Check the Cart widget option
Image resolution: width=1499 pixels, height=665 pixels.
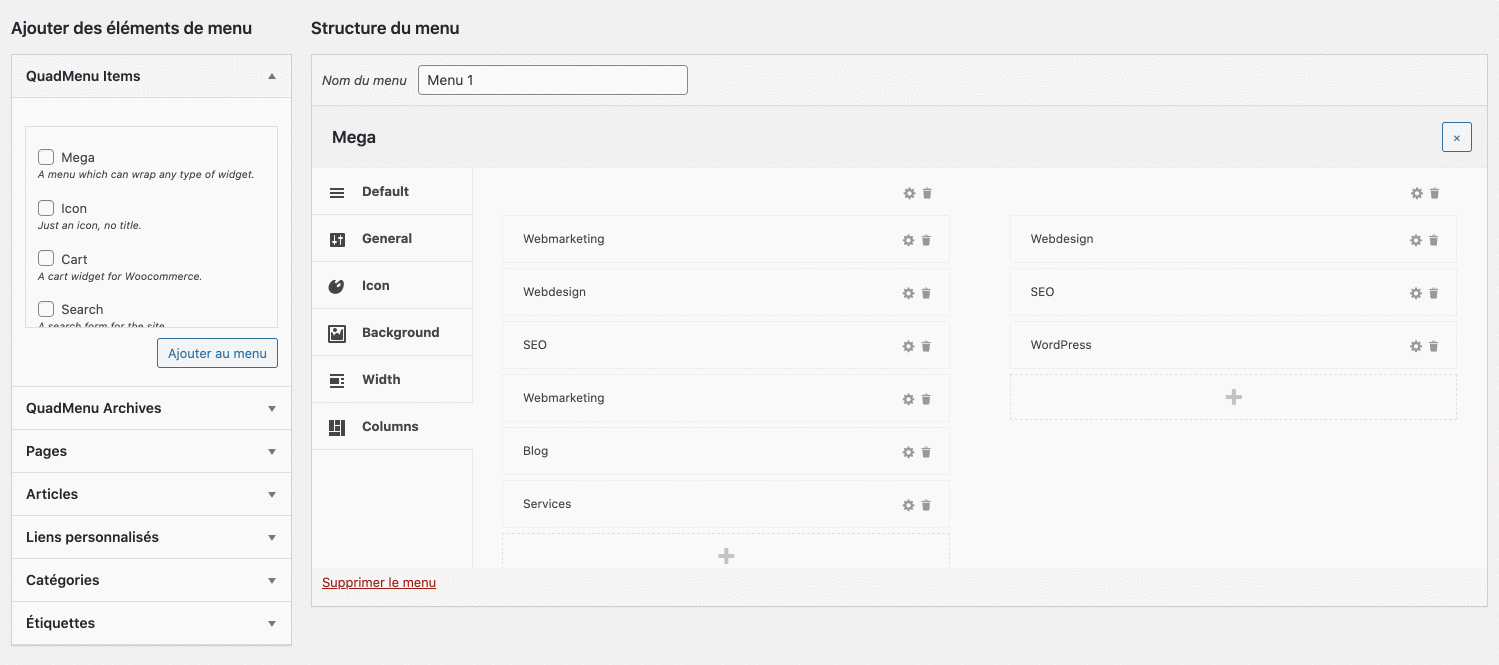coord(45,258)
